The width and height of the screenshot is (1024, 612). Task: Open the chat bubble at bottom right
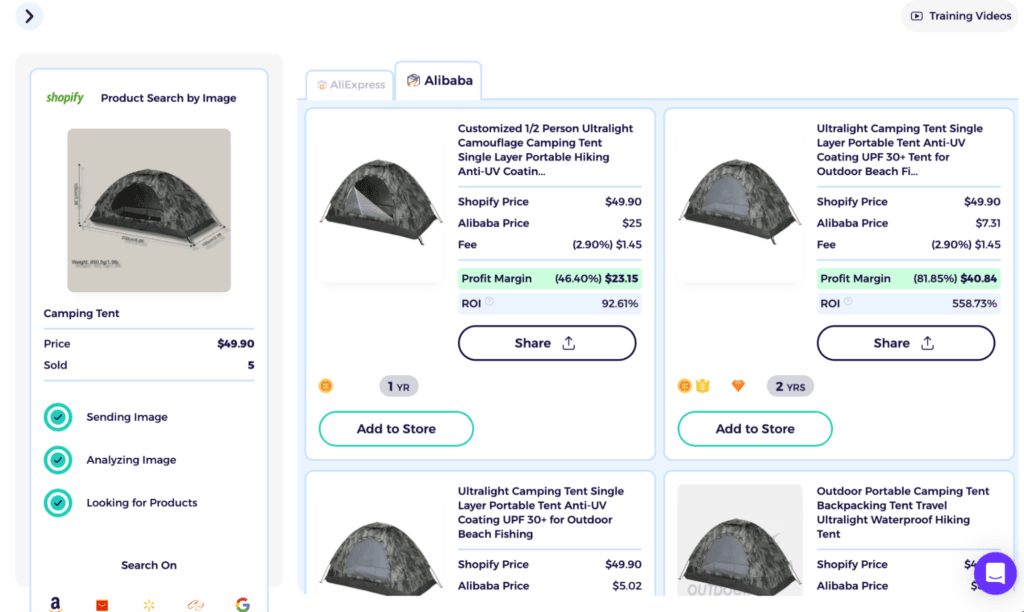(x=994, y=573)
